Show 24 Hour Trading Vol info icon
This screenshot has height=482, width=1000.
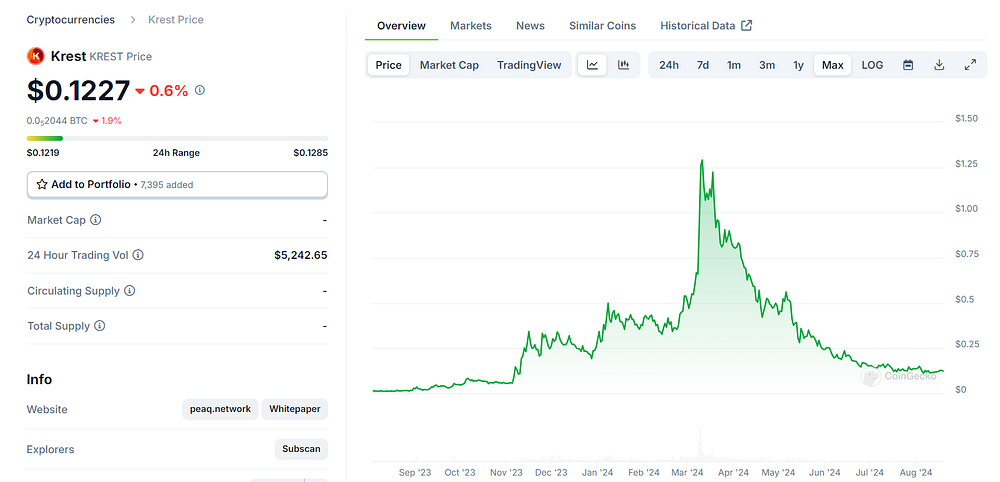click(138, 255)
